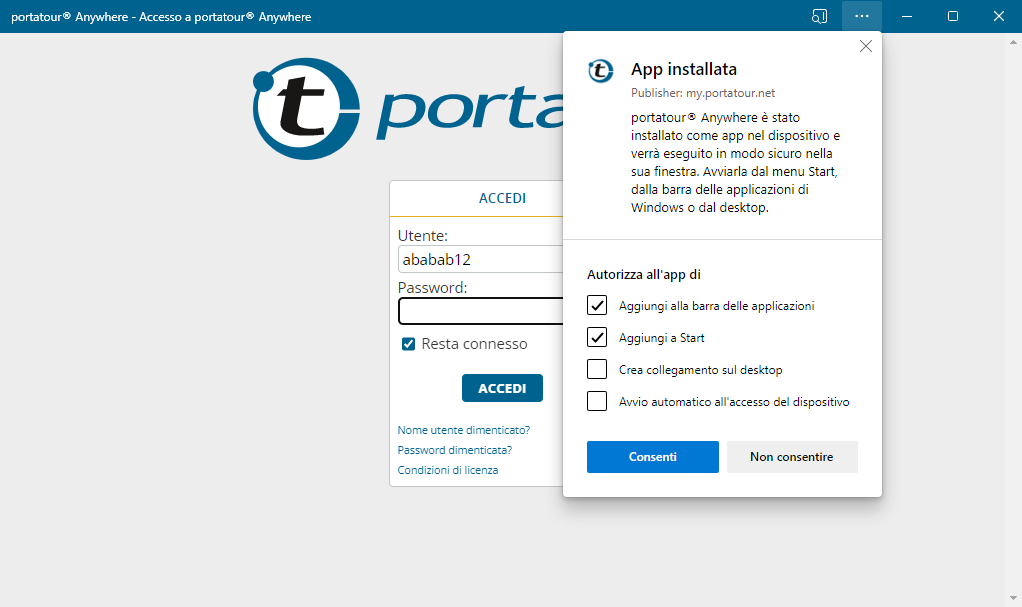
Task: Click the large portatour logo emblem
Action: click(x=306, y=109)
